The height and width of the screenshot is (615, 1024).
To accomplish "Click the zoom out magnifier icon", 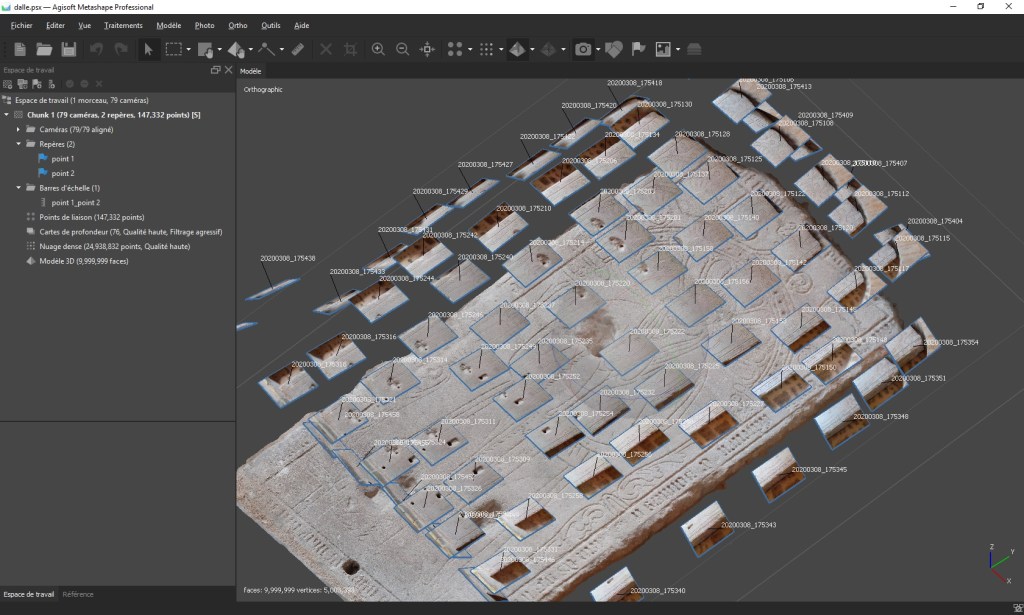I will pyautogui.click(x=402, y=49).
